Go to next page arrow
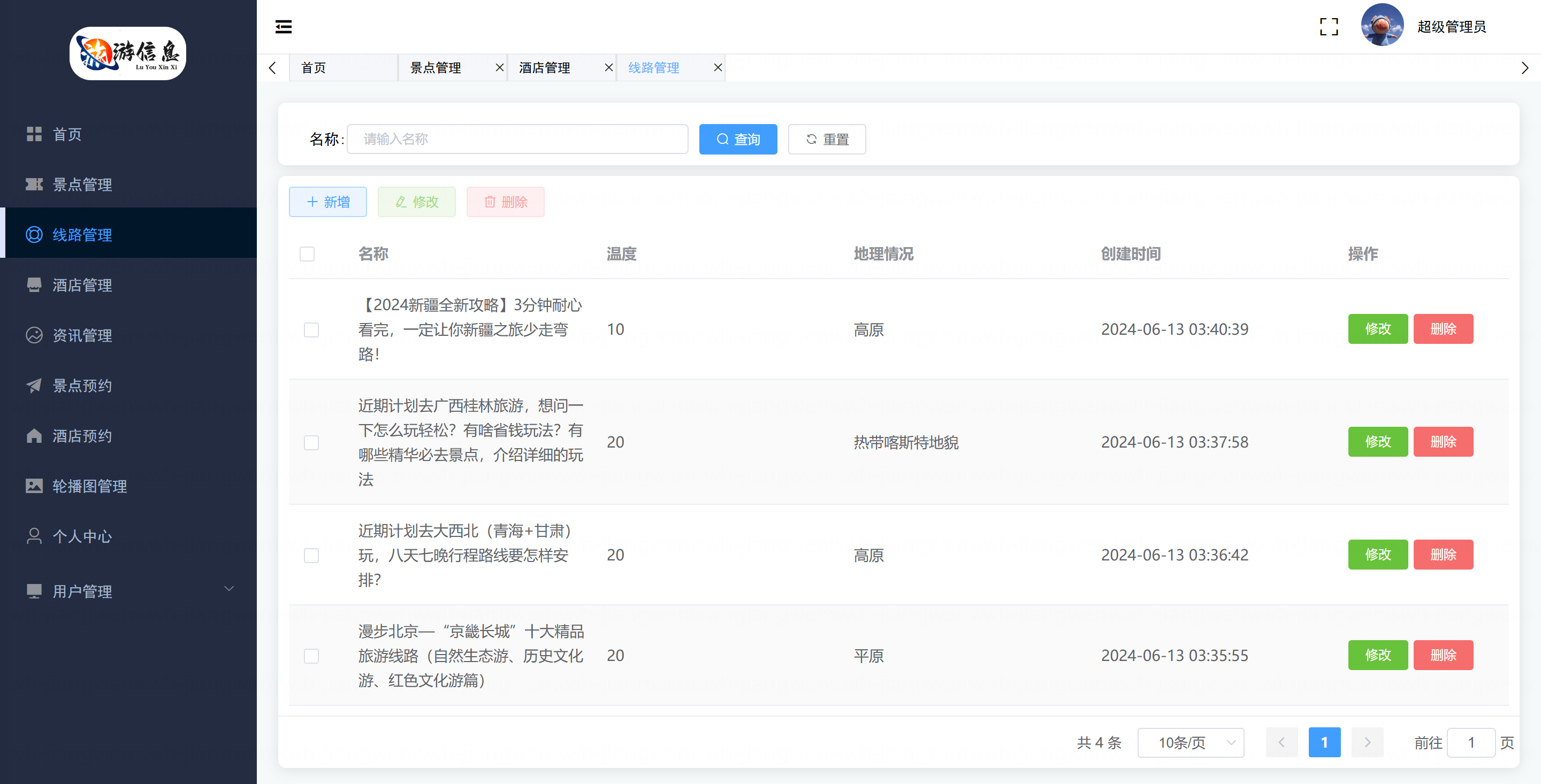 1367,743
